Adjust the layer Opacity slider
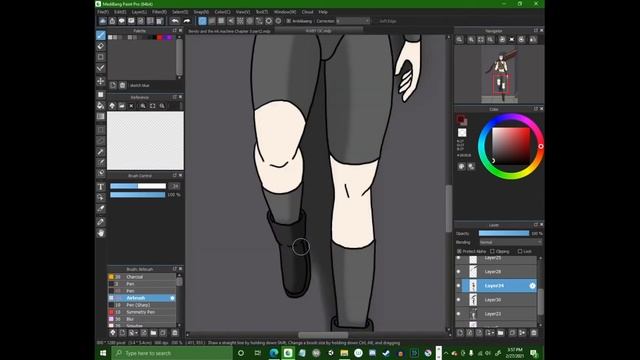This screenshot has height=360, width=640. pos(504,233)
